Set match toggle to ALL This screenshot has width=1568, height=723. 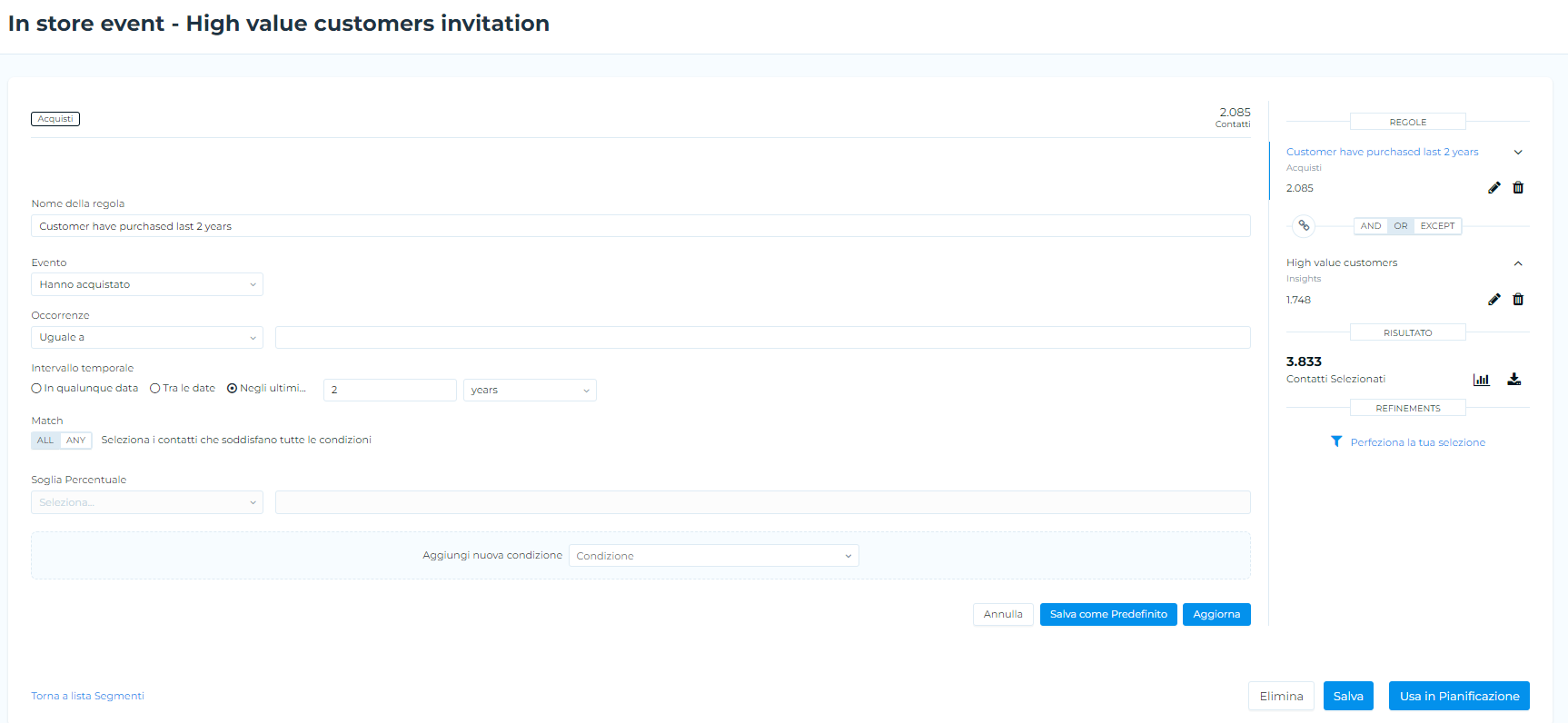[x=45, y=441]
